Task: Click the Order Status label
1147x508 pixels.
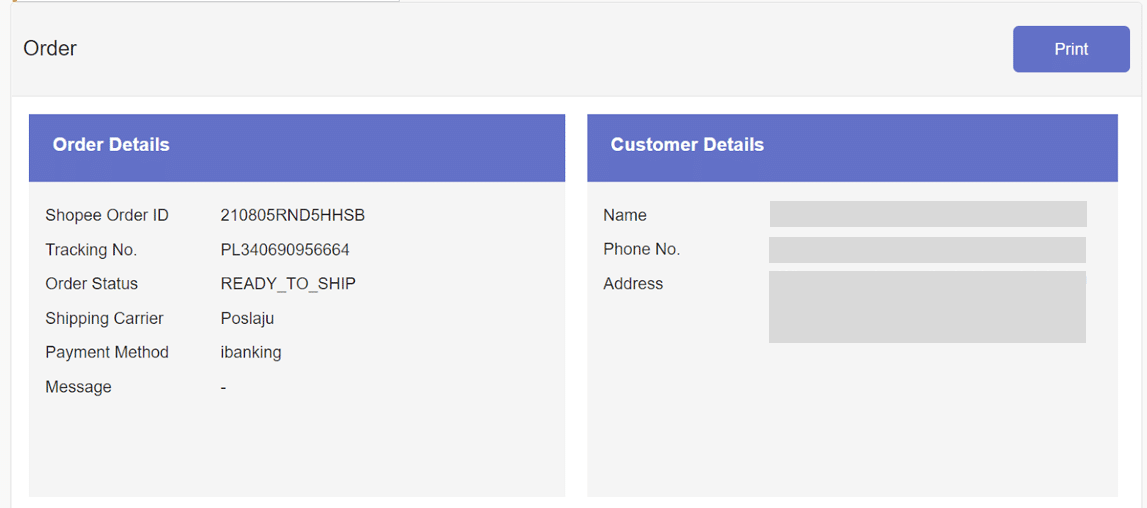Action: 92,284
